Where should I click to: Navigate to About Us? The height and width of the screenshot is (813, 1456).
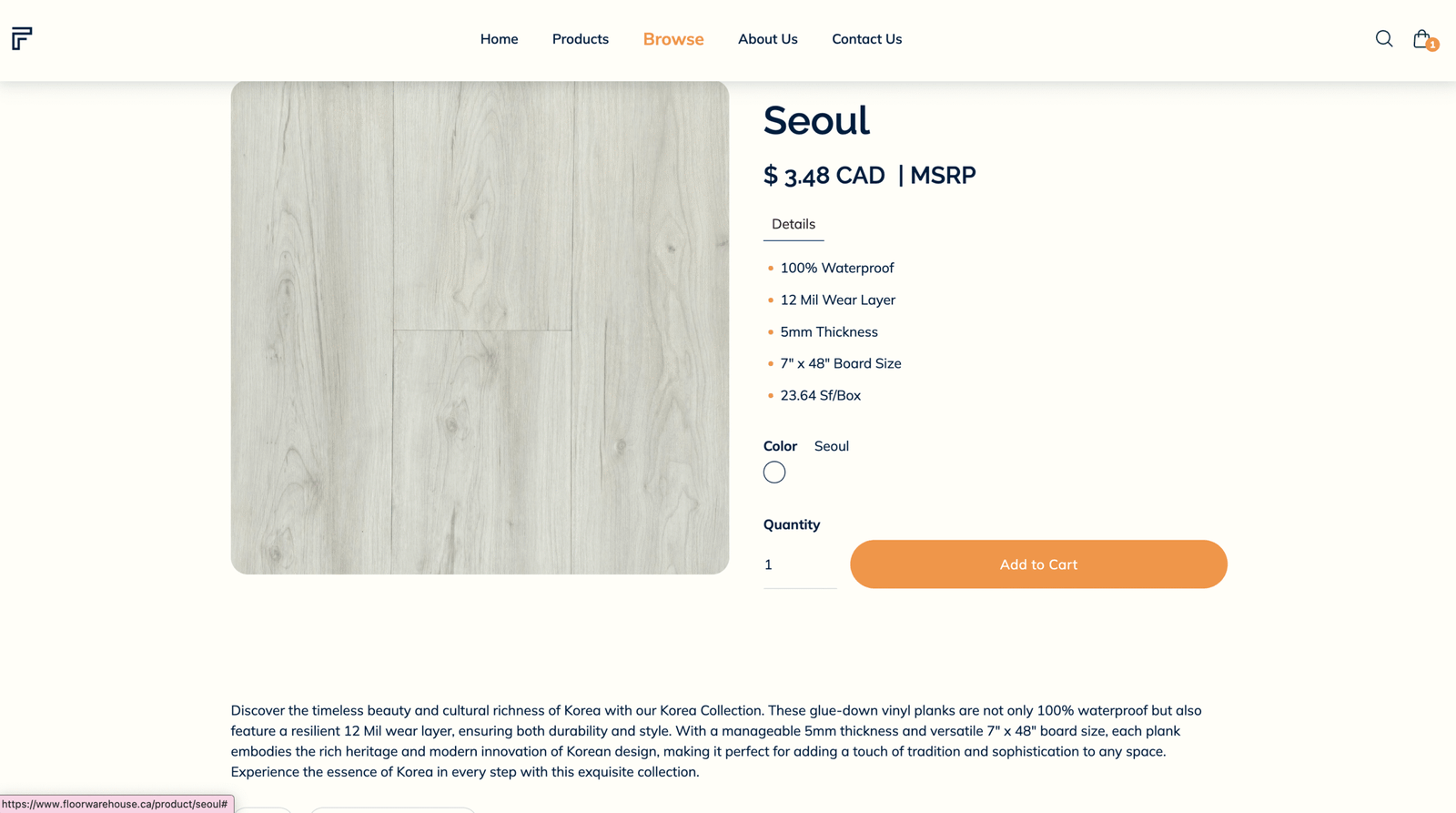click(767, 39)
